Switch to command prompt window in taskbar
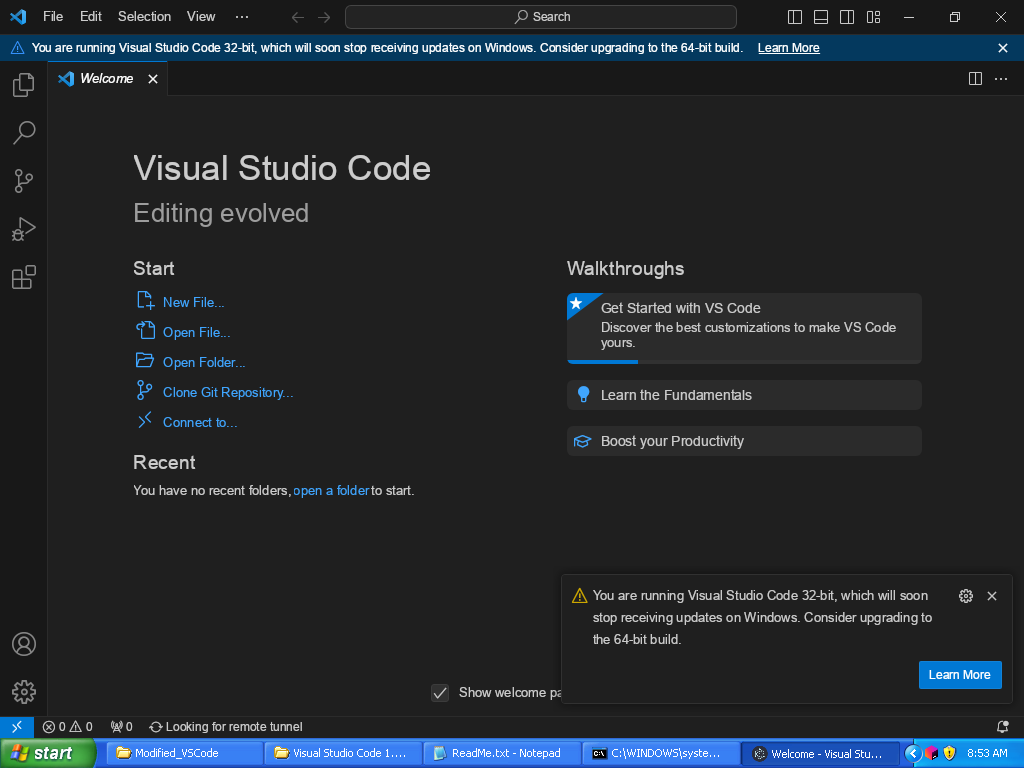The width and height of the screenshot is (1024, 768). click(660, 753)
